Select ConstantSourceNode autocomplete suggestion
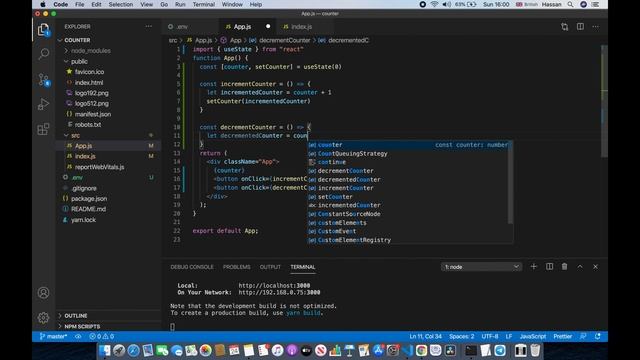The width and height of the screenshot is (640, 360). [408, 214]
